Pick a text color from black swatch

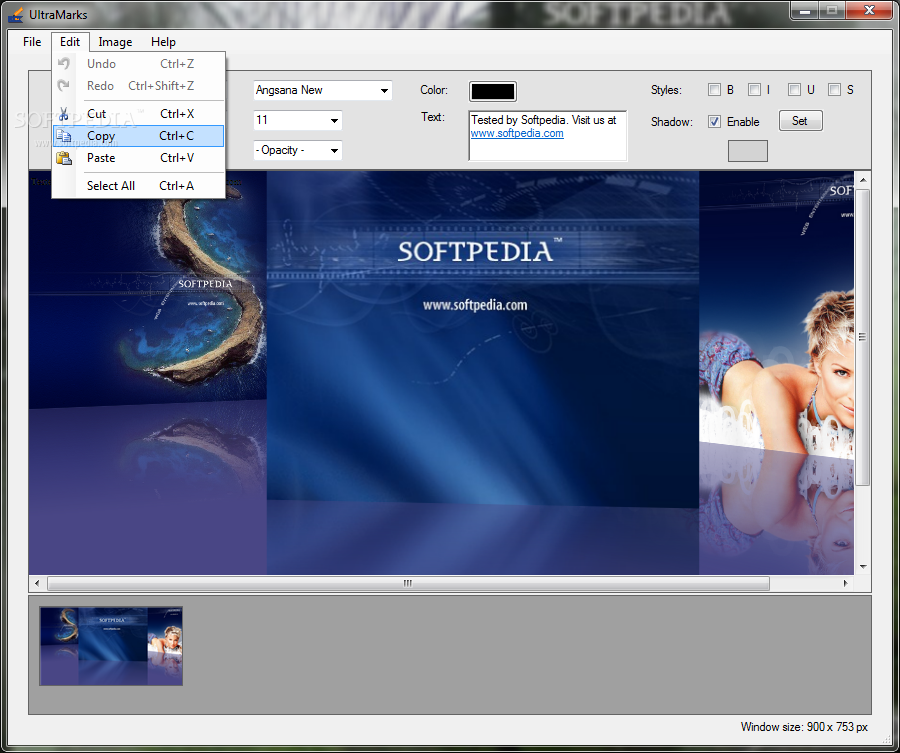pos(492,91)
